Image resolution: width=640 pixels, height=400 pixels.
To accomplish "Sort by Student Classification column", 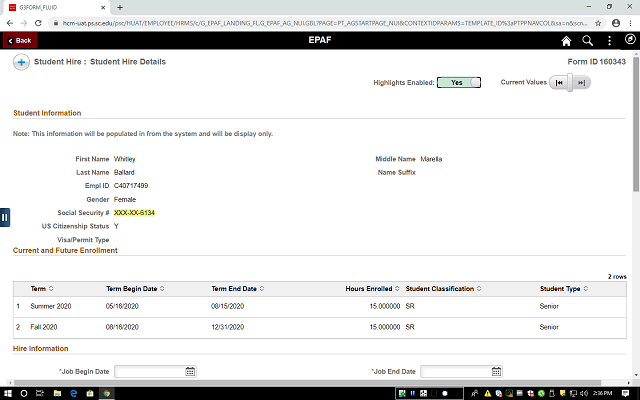I will tap(443, 289).
